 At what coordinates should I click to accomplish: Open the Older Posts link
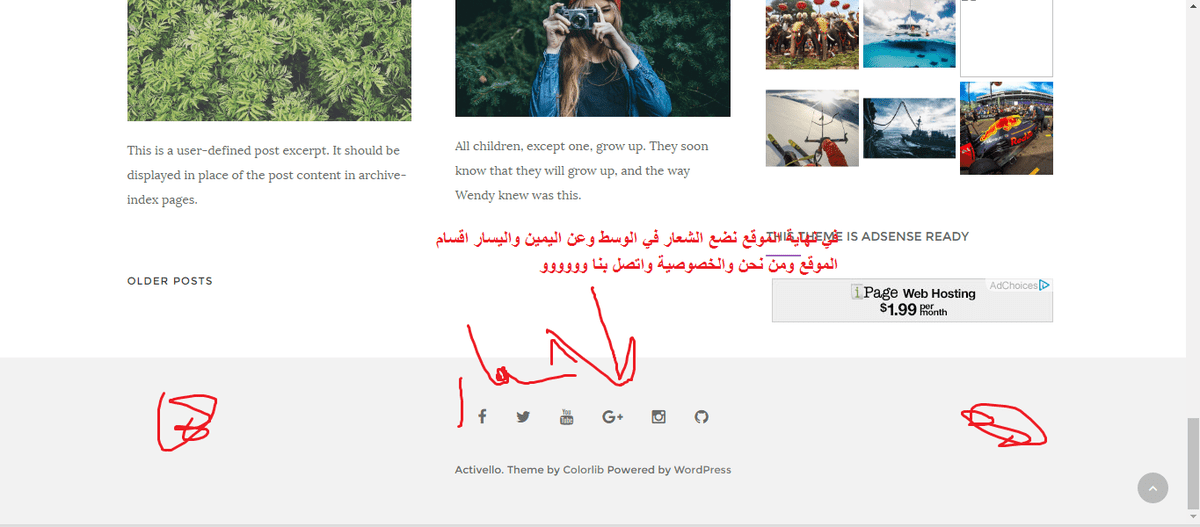170,281
